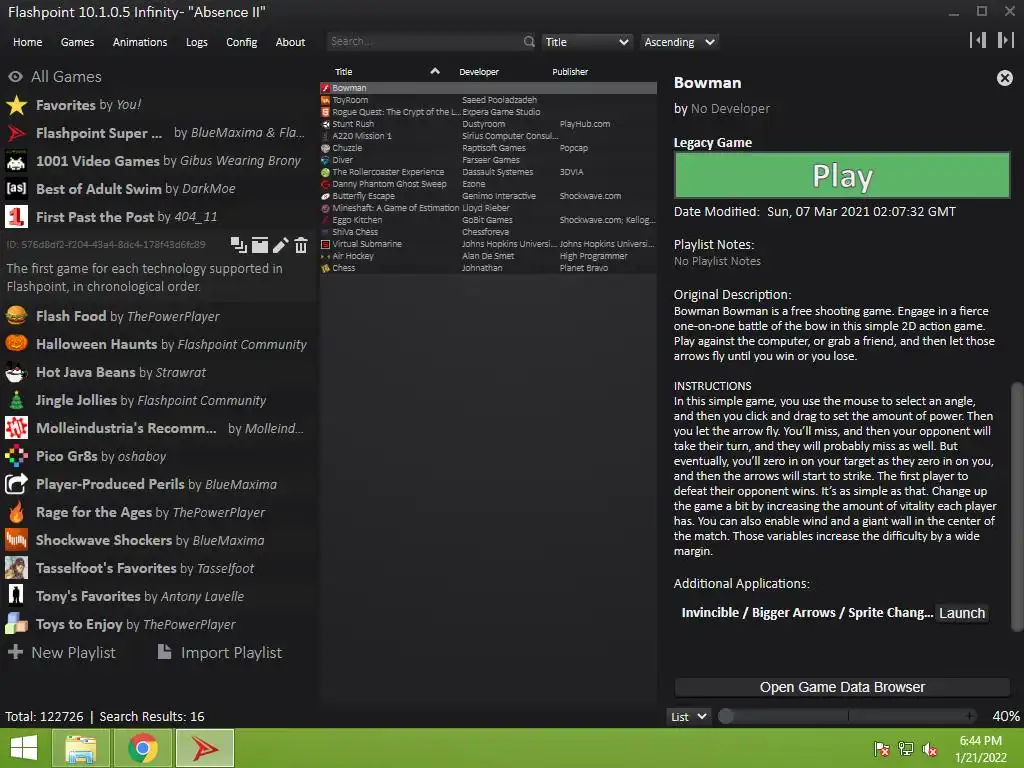1024x768 pixels.
Task: Toggle left sidebar visibility icon
Action: click(978, 40)
